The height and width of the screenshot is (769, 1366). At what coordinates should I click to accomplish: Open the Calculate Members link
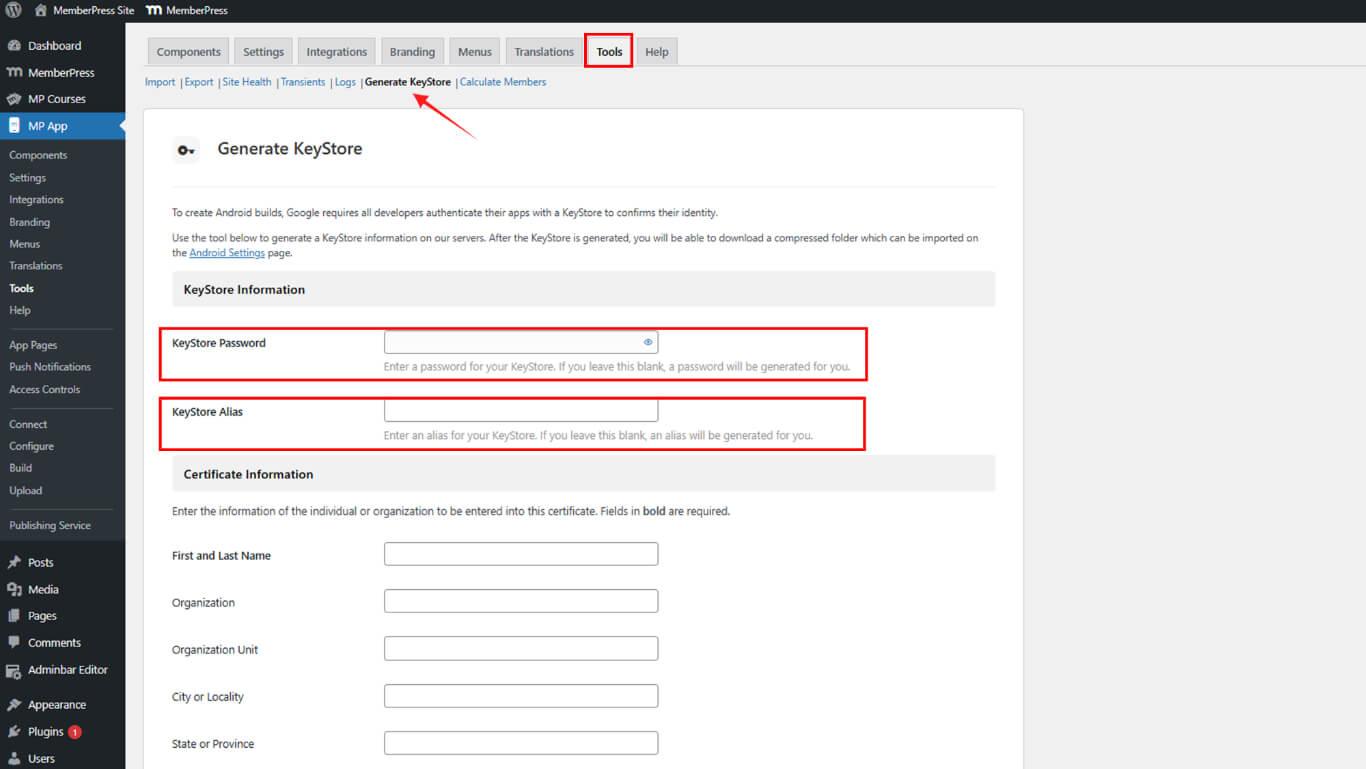click(x=503, y=82)
